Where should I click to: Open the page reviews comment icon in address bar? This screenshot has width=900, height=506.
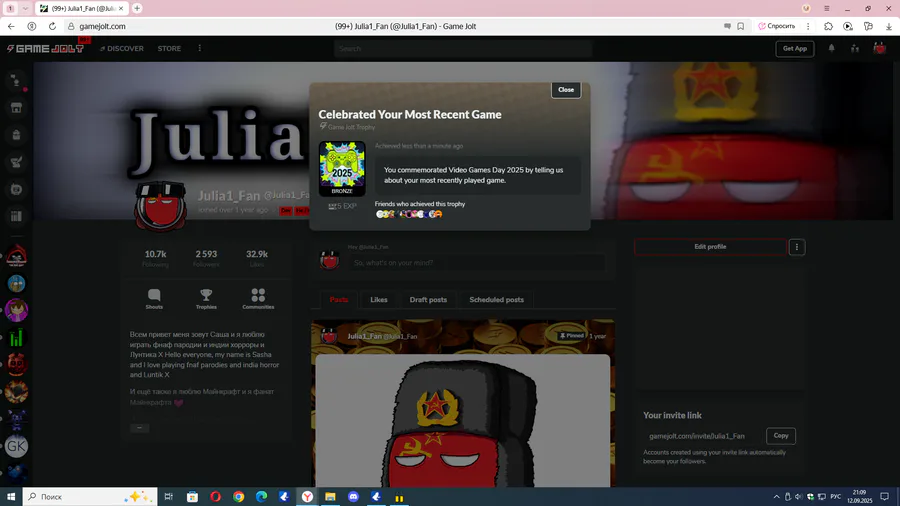pos(727,26)
